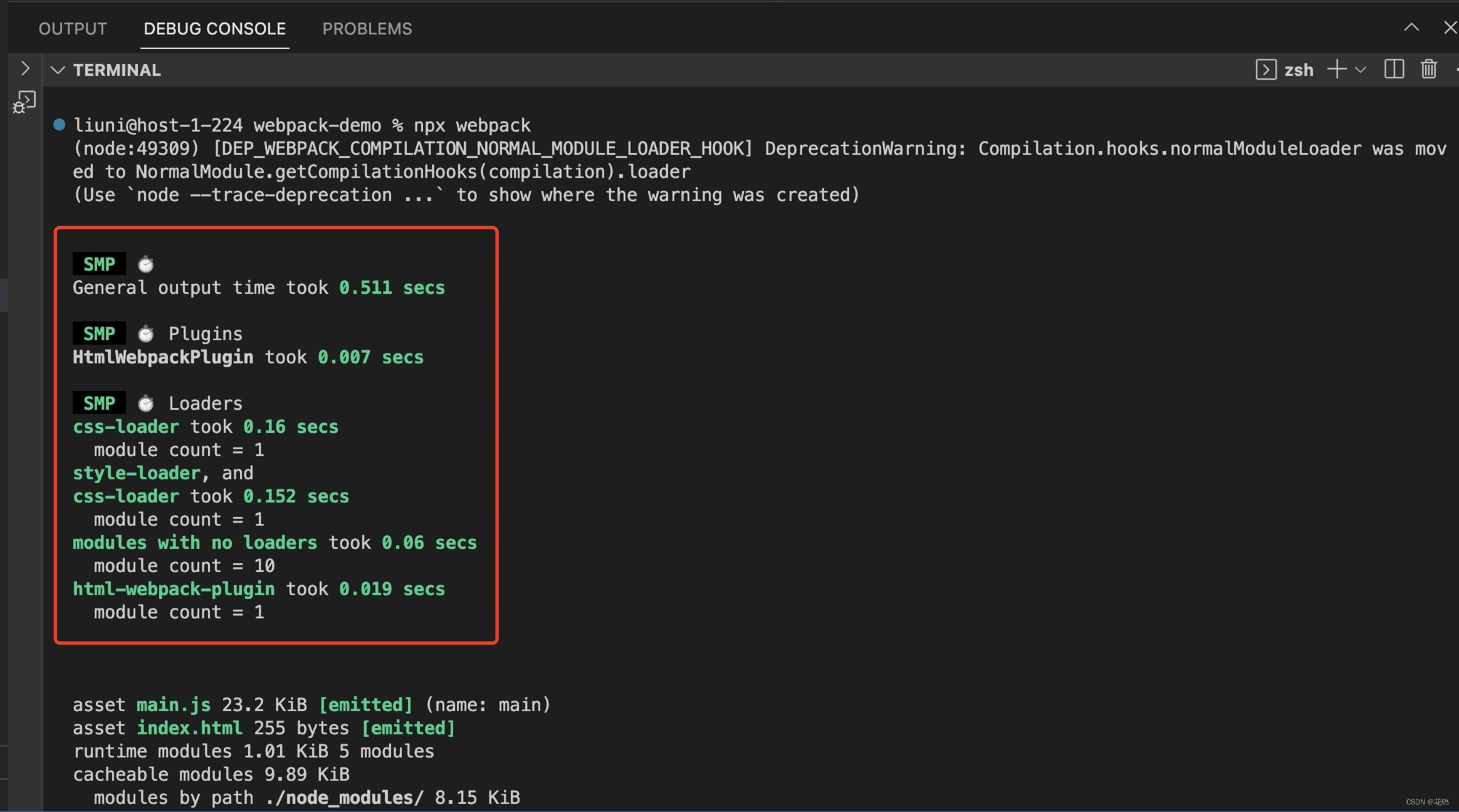Click the DEBUG CONSOLE tab

tap(214, 27)
